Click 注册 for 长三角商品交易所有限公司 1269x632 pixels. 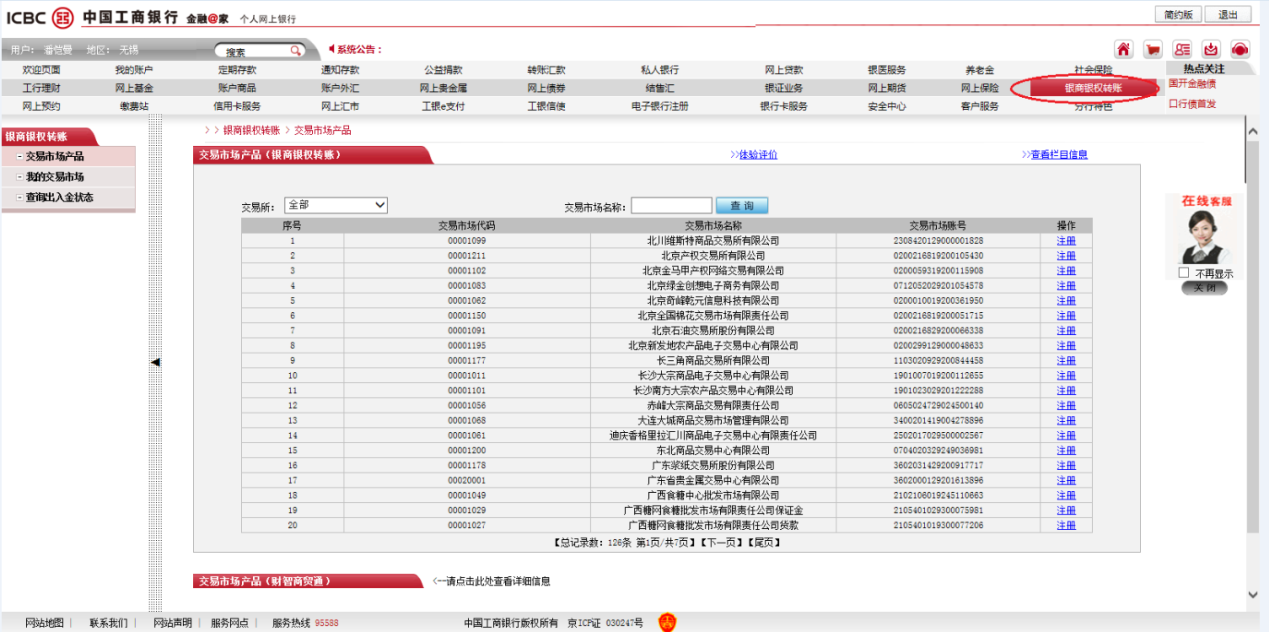point(1066,361)
